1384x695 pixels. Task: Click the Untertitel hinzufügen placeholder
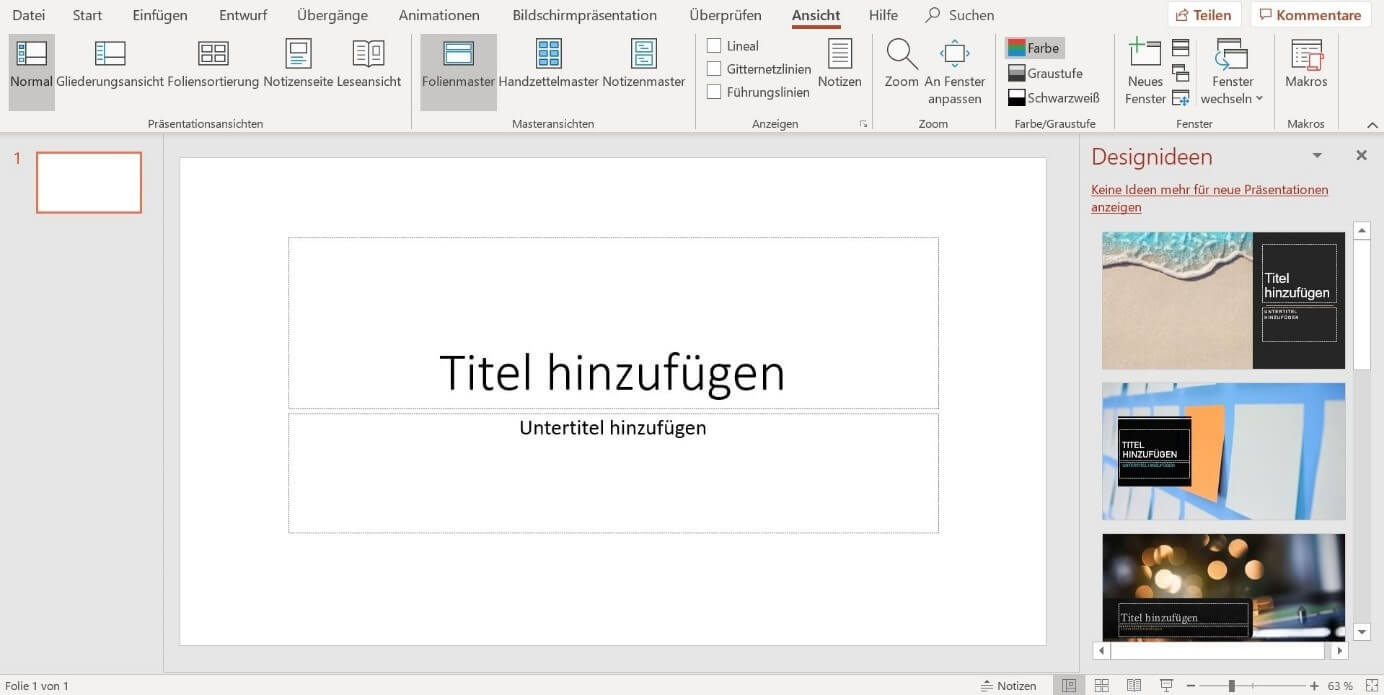613,473
